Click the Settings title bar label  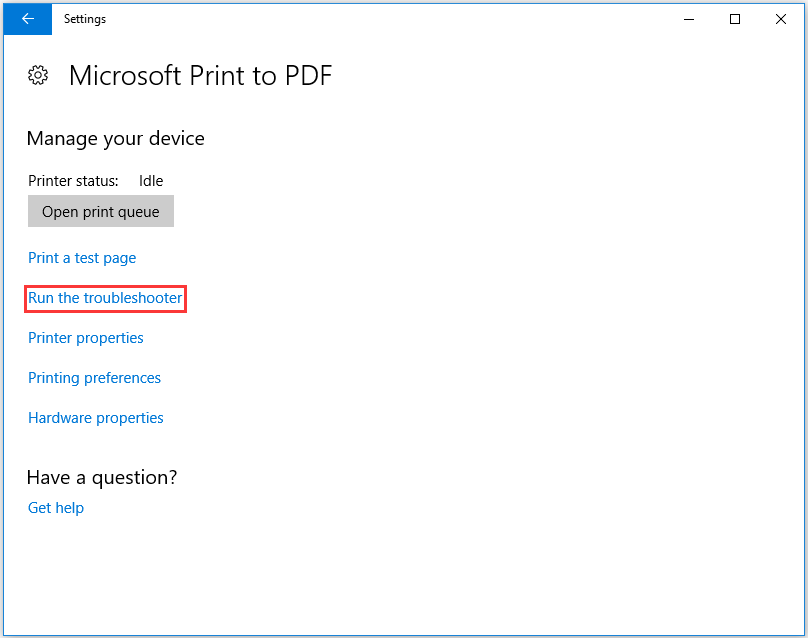click(84, 18)
